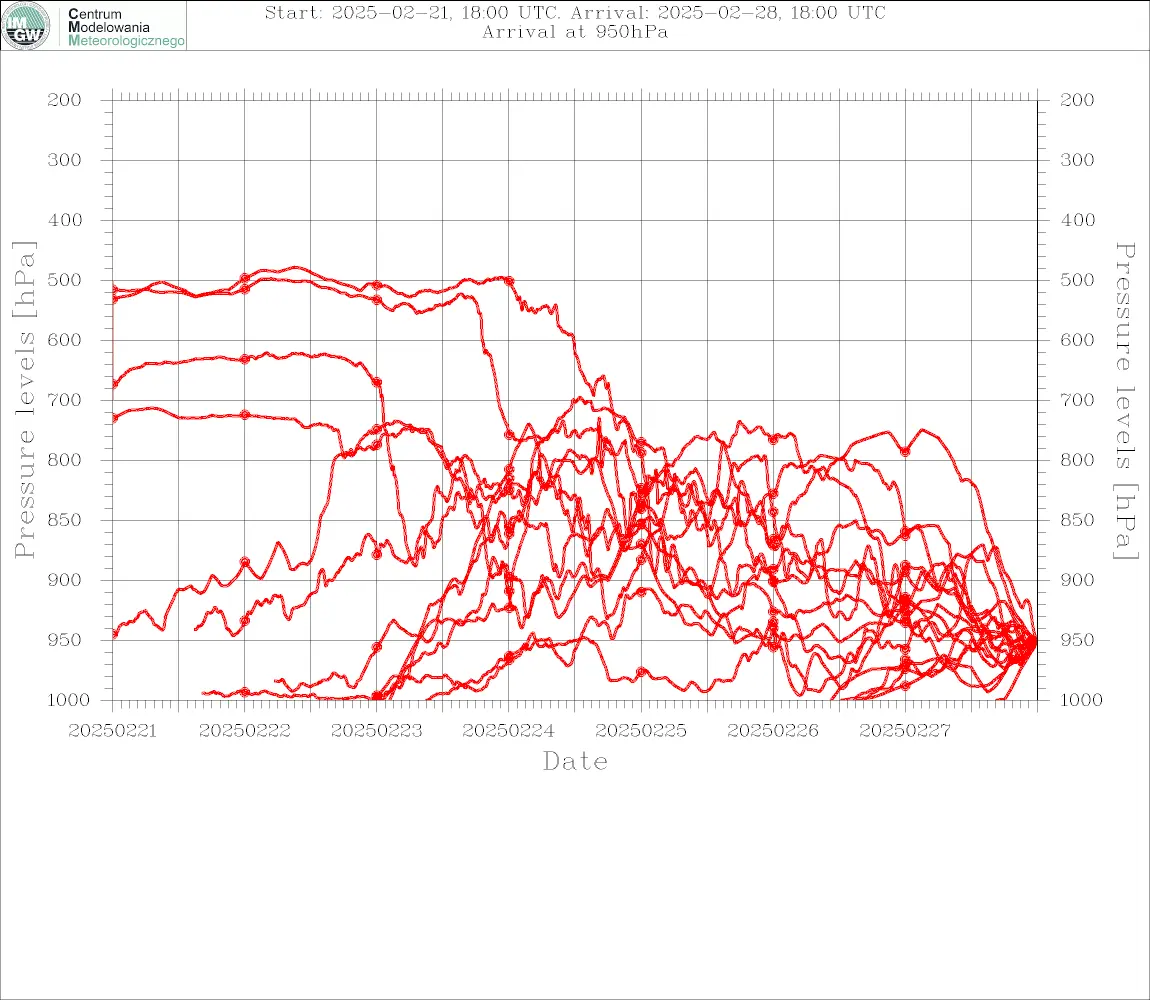Click the date label 20250227
This screenshot has height=1000, width=1150.
click(x=905, y=731)
